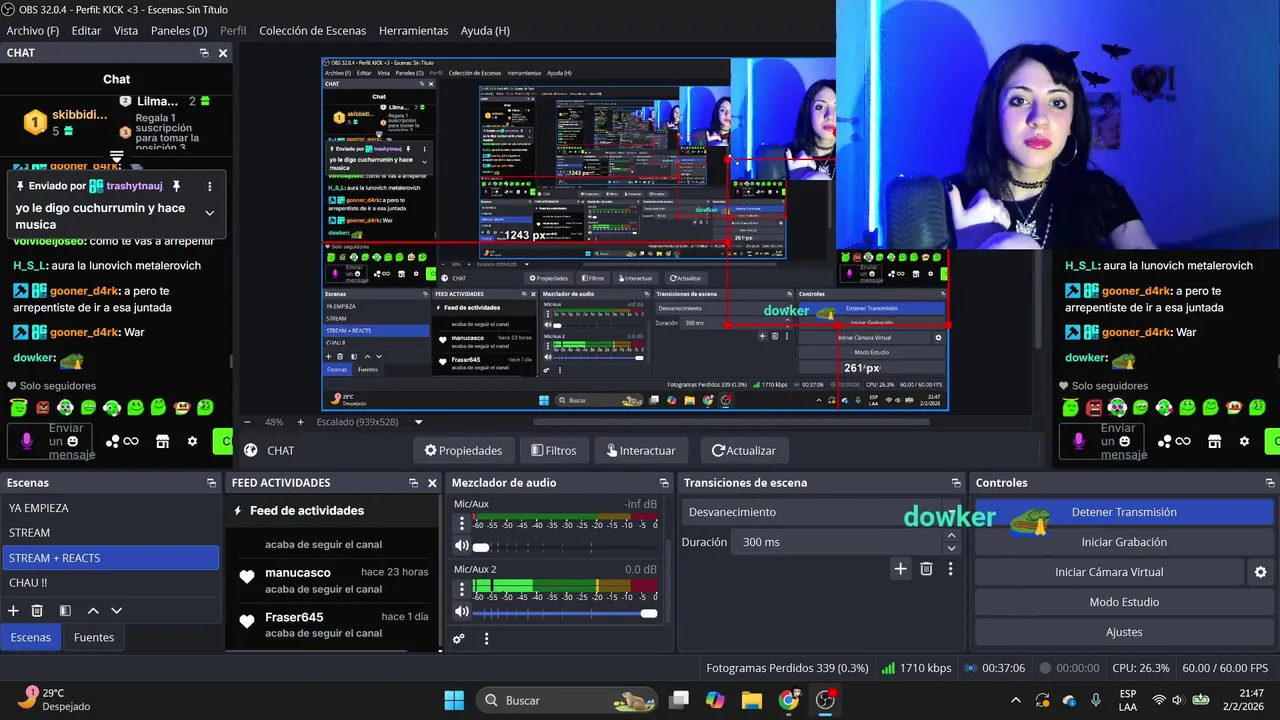1280x720 pixels.
Task: Move the selected scene down
Action: coord(117,610)
